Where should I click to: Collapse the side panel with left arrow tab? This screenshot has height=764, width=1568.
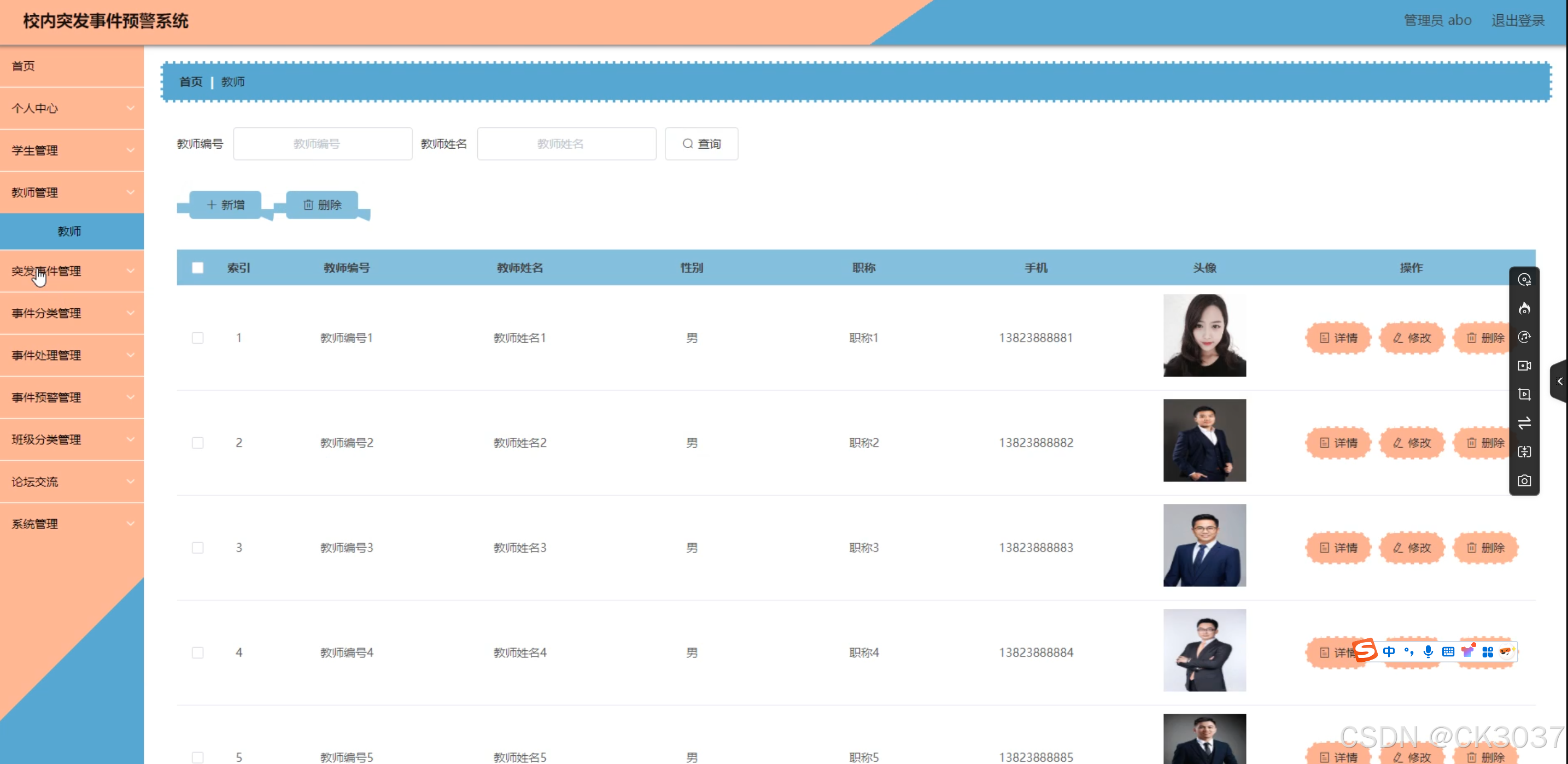point(1559,381)
